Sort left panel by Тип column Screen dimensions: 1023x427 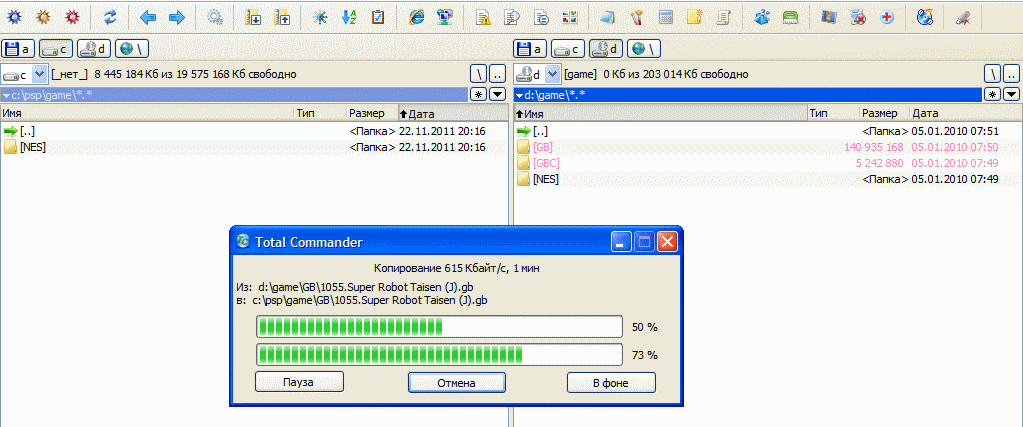click(x=320, y=113)
